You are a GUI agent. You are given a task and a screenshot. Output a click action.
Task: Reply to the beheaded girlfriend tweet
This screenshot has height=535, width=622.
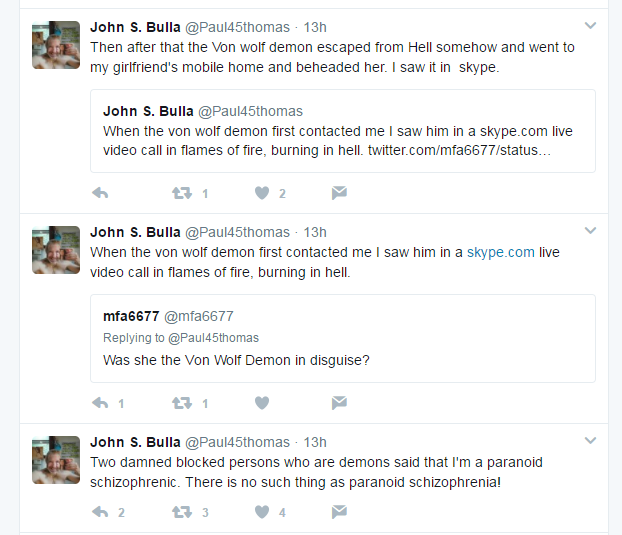coord(100,193)
